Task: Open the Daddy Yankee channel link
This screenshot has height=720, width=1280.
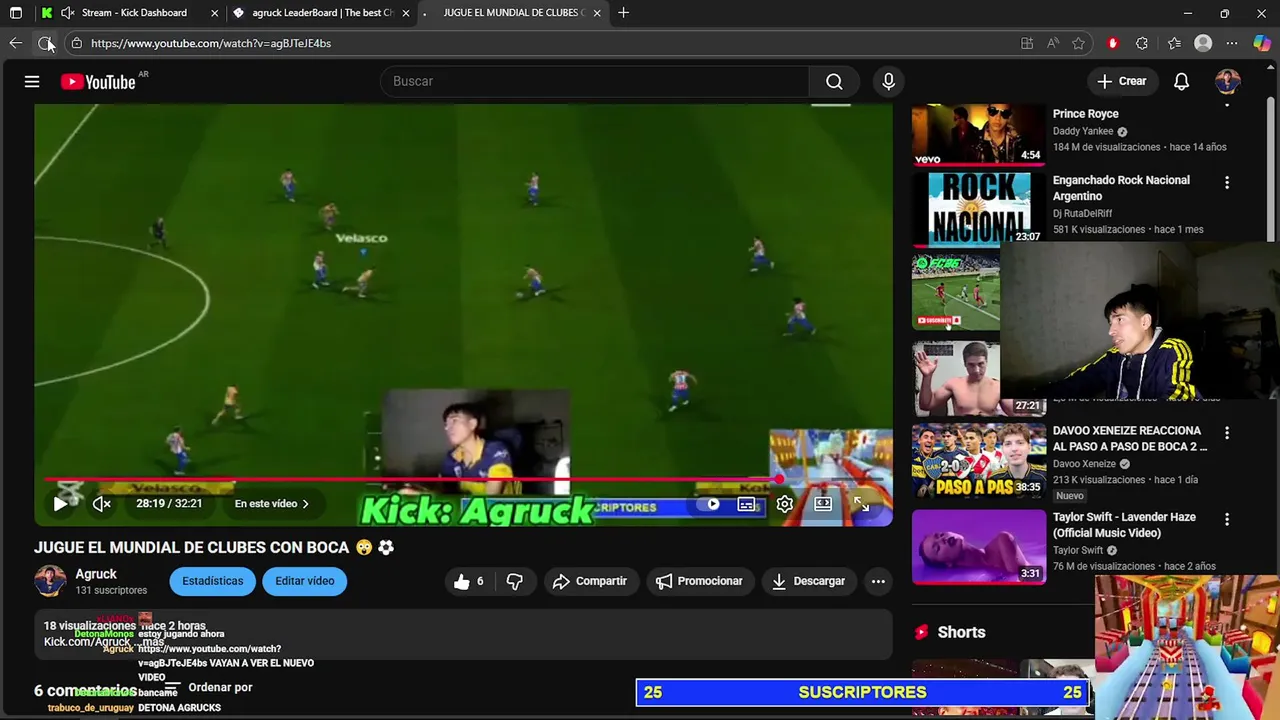Action: 1083,131
